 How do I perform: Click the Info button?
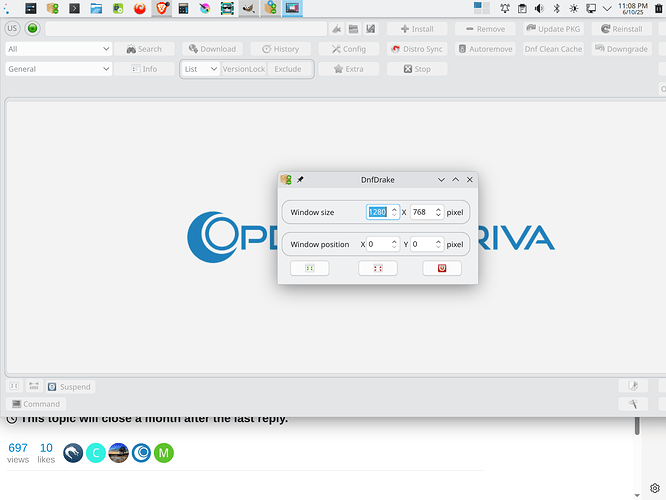tap(144, 69)
